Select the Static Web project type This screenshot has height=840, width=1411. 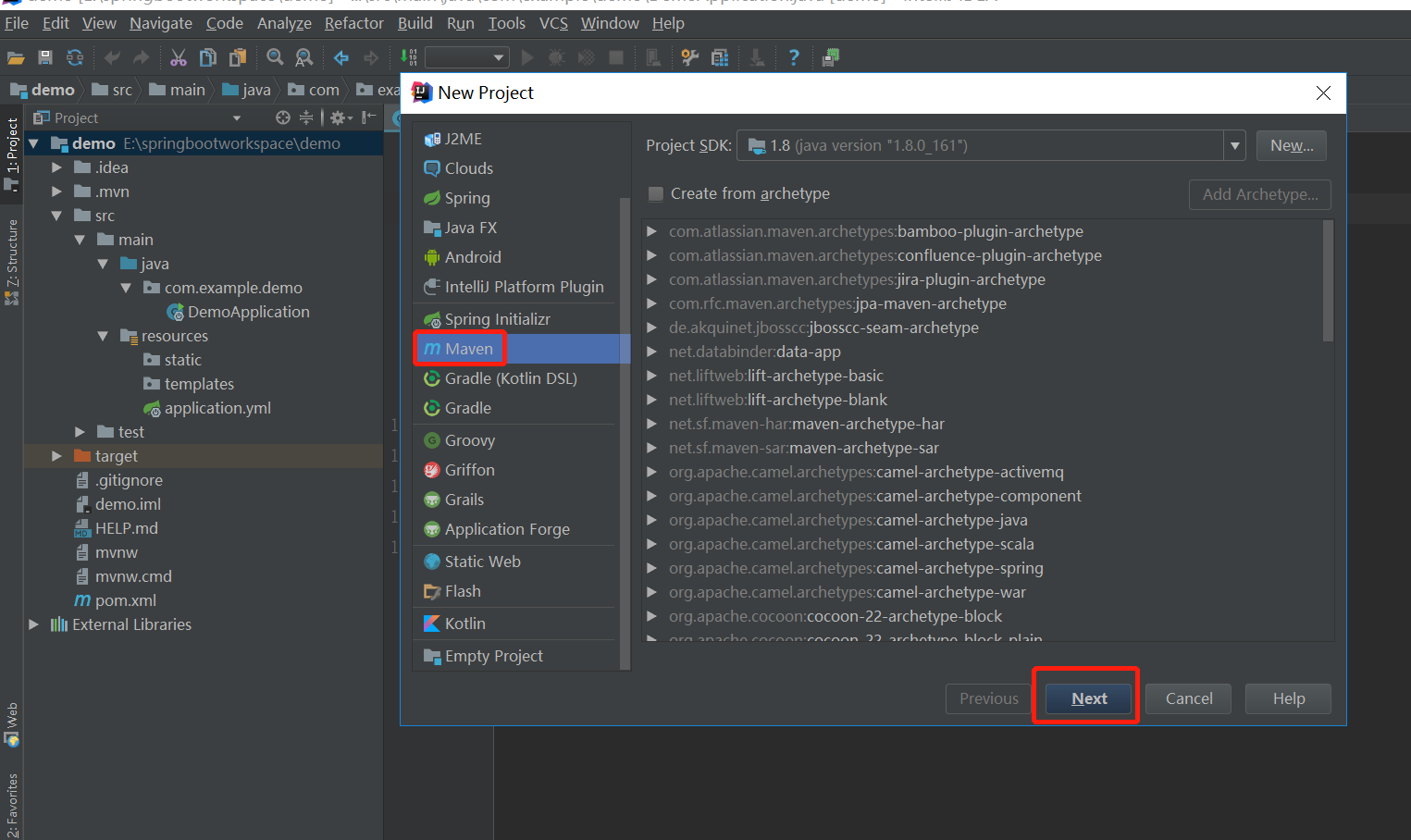coord(480,561)
